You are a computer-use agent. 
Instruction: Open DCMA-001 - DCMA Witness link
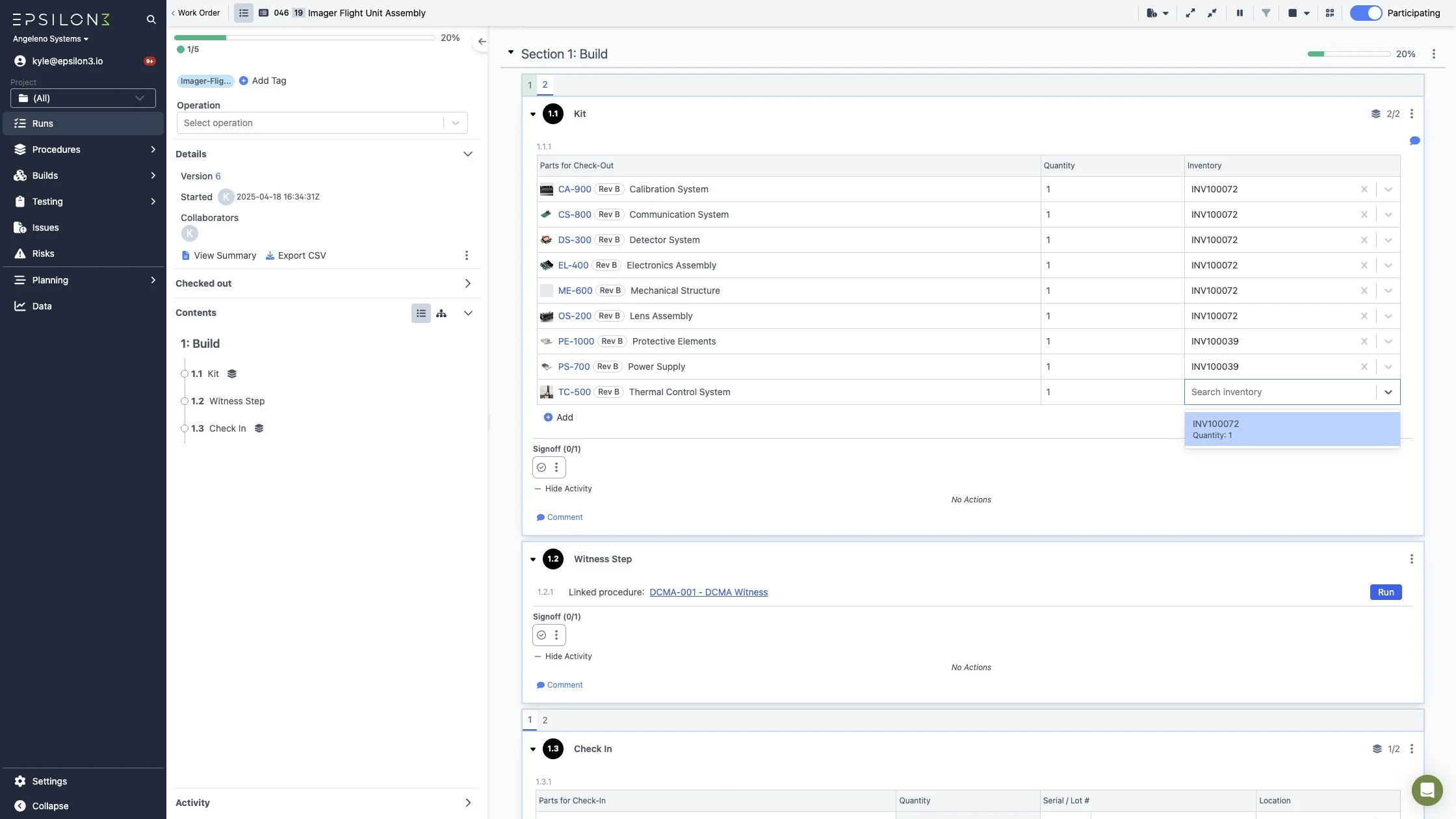pyautogui.click(x=708, y=592)
